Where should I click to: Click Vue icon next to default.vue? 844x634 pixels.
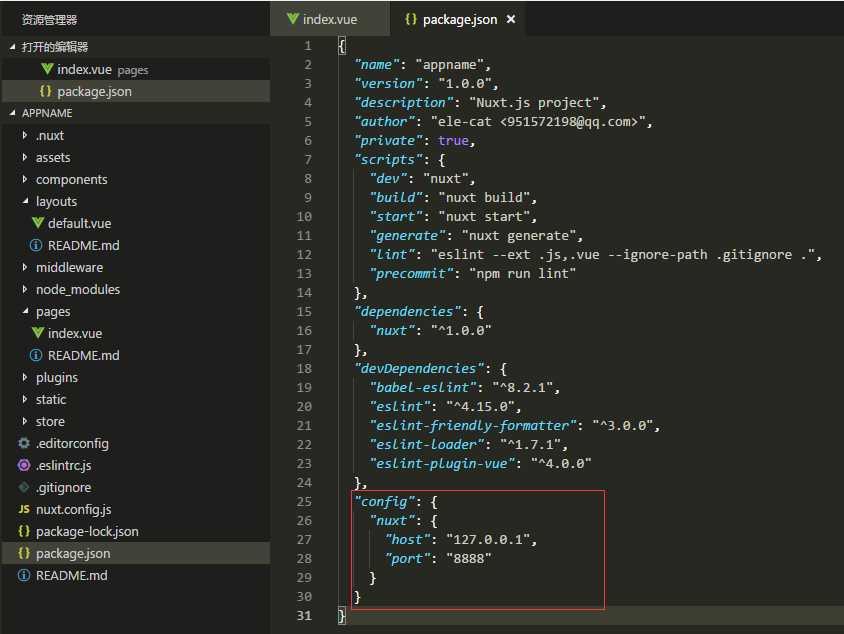click(37, 223)
